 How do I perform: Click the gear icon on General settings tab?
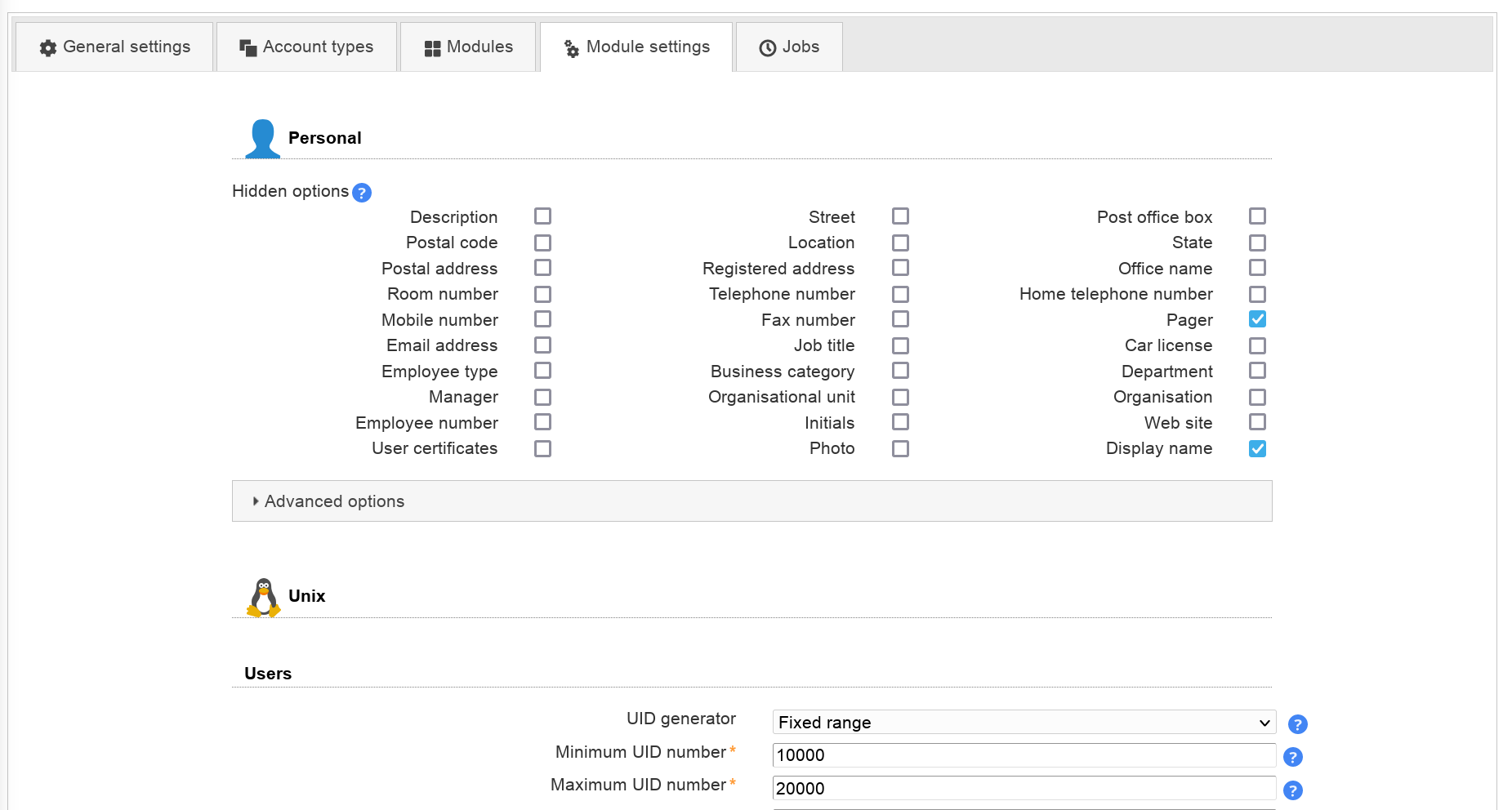coord(48,48)
